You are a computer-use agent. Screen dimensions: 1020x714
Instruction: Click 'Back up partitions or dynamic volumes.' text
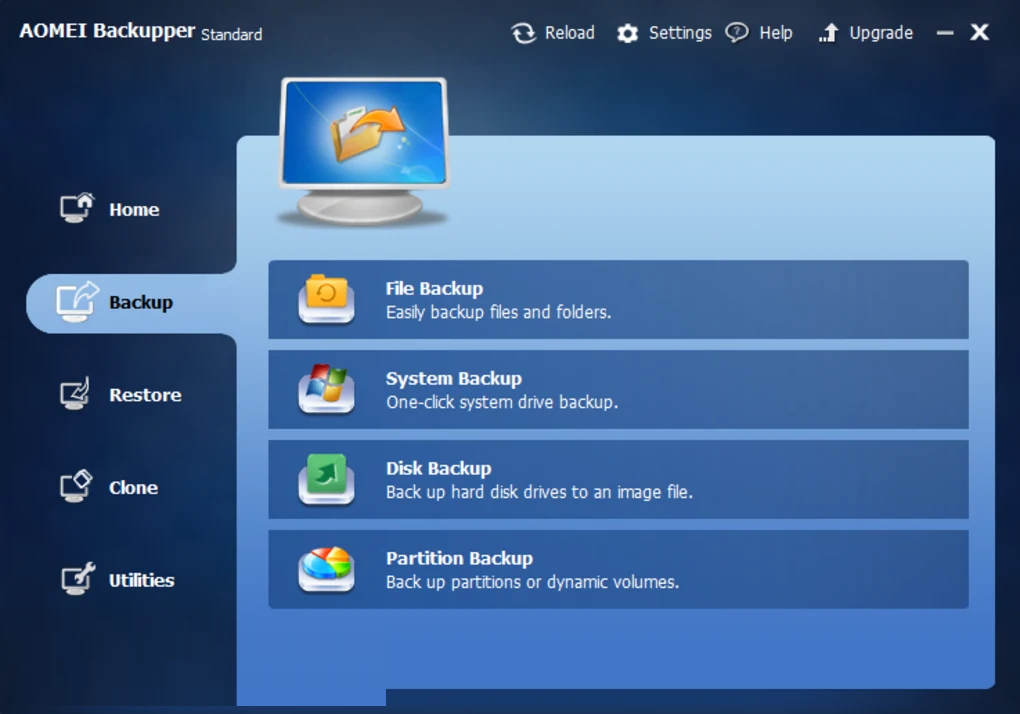pos(533,582)
